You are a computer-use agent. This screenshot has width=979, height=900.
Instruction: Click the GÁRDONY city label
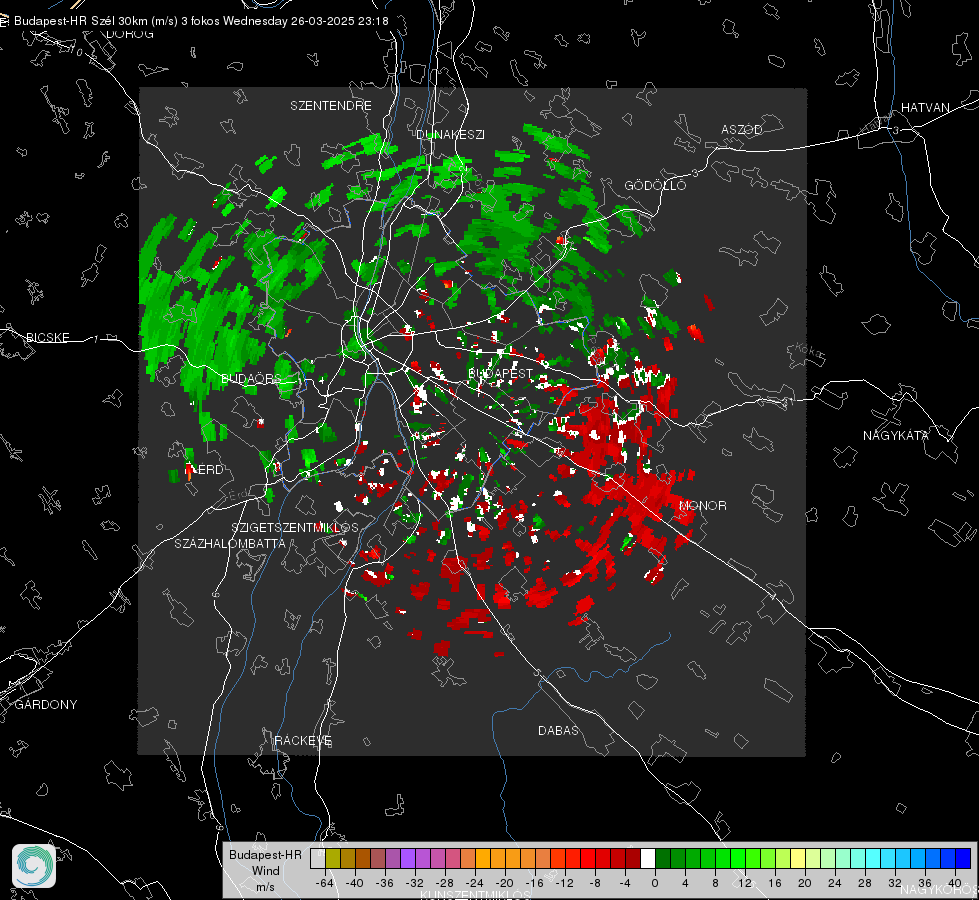tap(46, 705)
